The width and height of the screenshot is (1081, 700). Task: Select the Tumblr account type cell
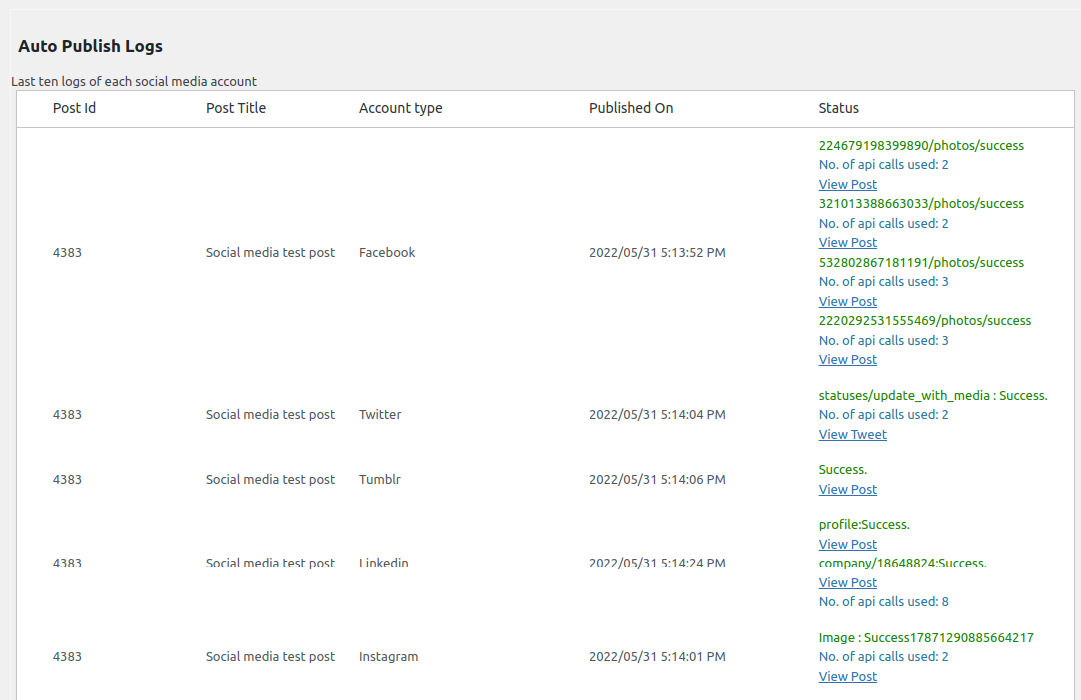(380, 479)
